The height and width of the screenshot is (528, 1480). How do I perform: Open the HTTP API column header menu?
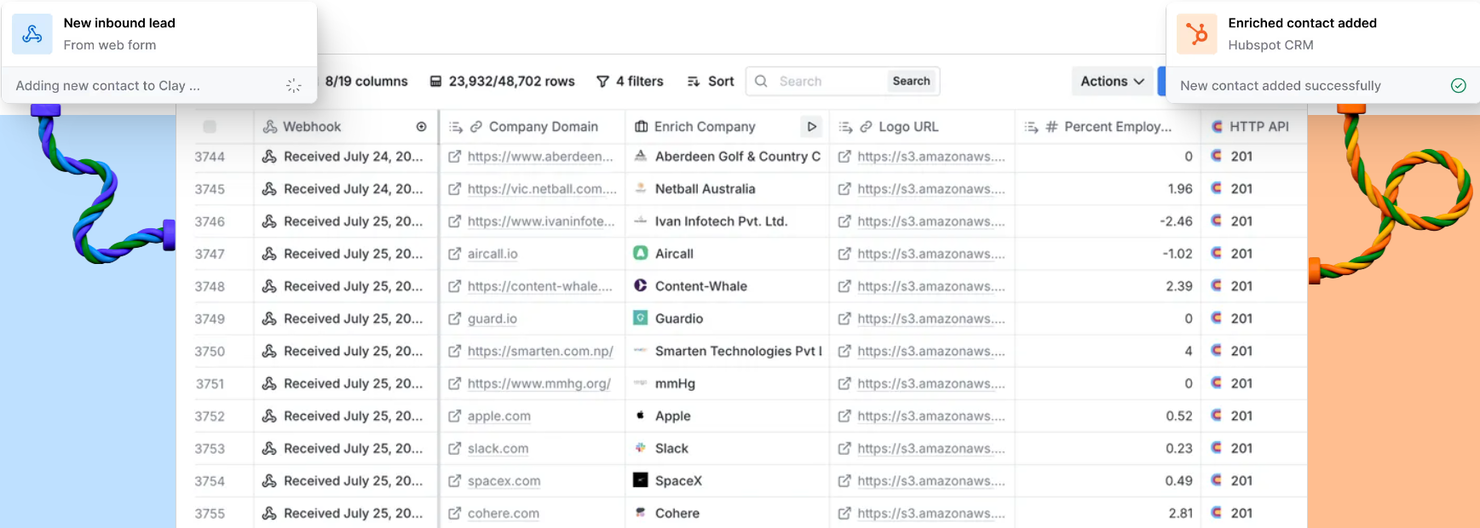(1254, 127)
